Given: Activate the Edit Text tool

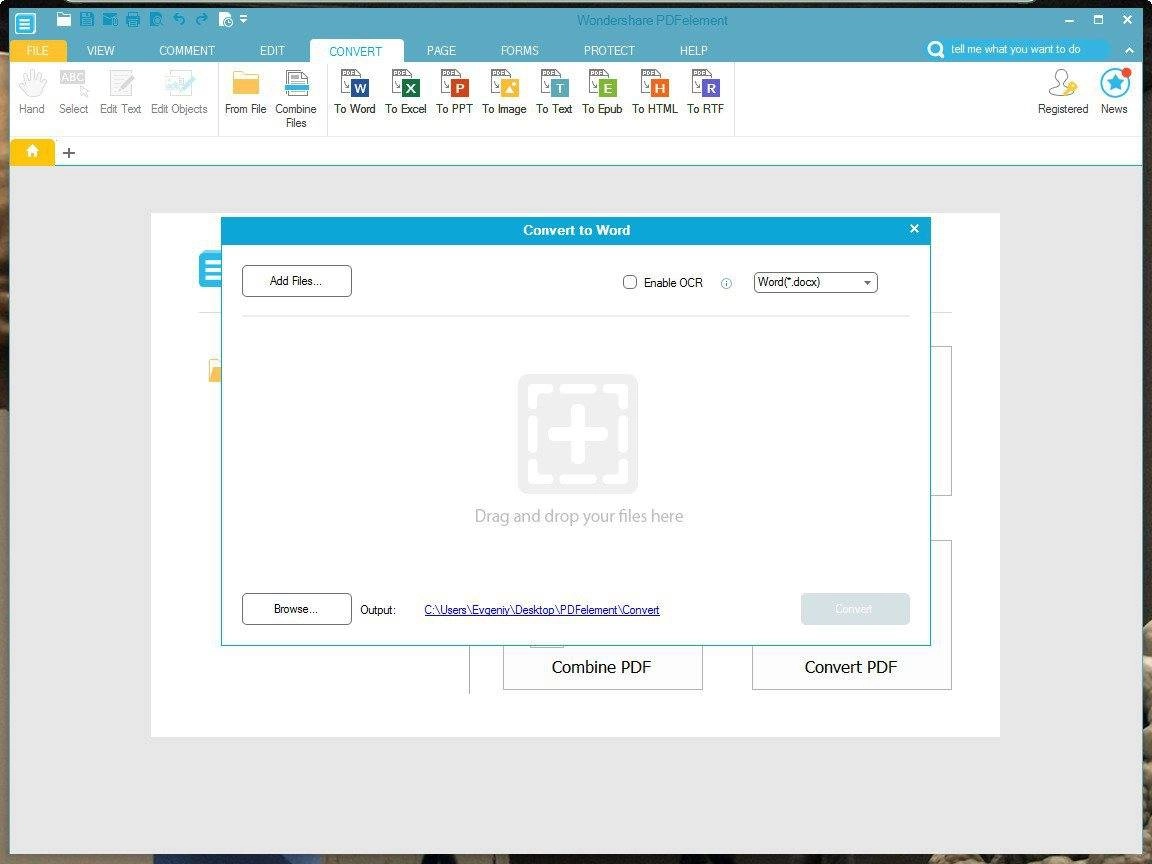Looking at the screenshot, I should point(120,93).
